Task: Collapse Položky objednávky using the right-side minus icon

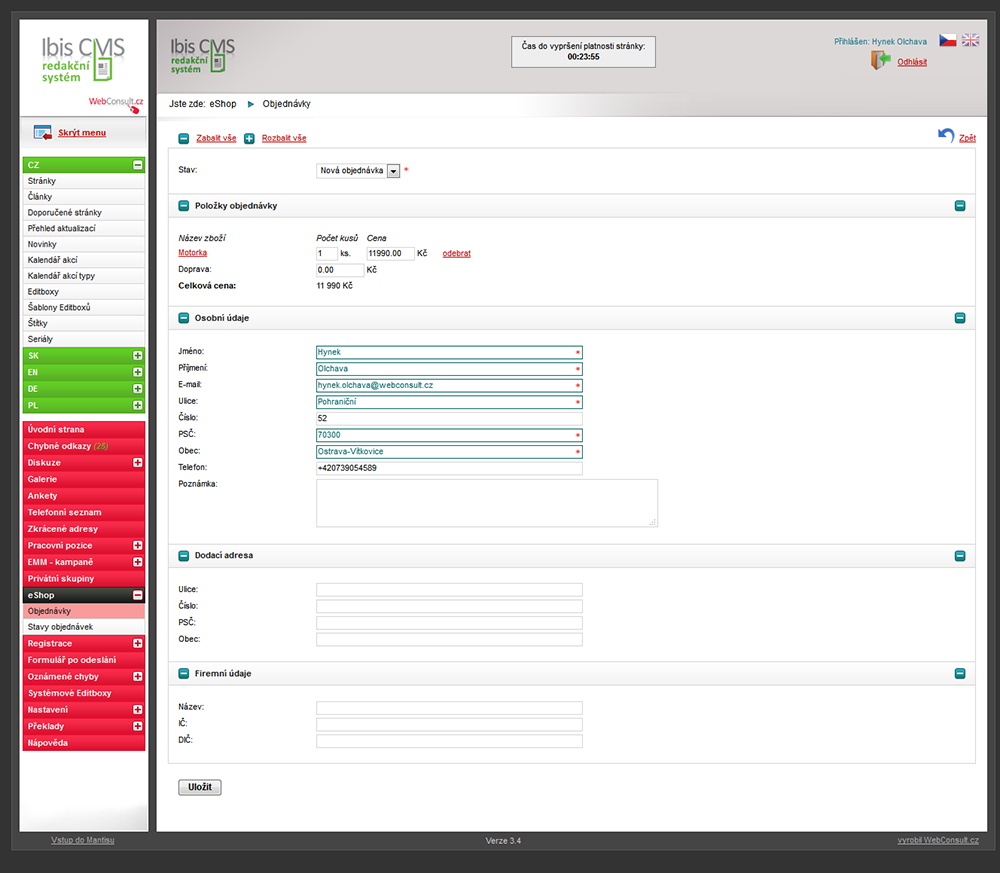Action: pyautogui.click(x=960, y=206)
